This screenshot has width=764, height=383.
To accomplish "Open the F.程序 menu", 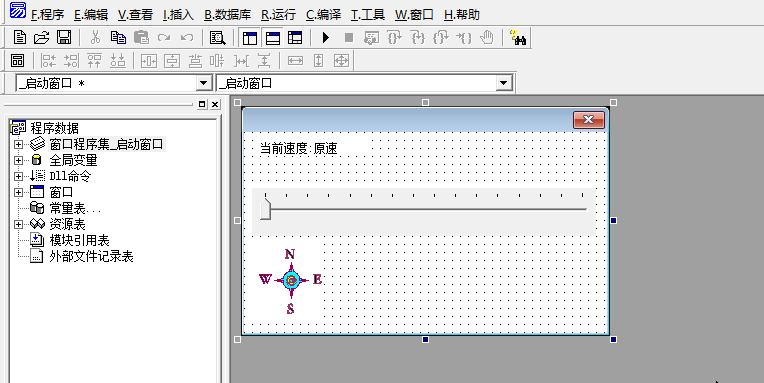I will coord(47,15).
